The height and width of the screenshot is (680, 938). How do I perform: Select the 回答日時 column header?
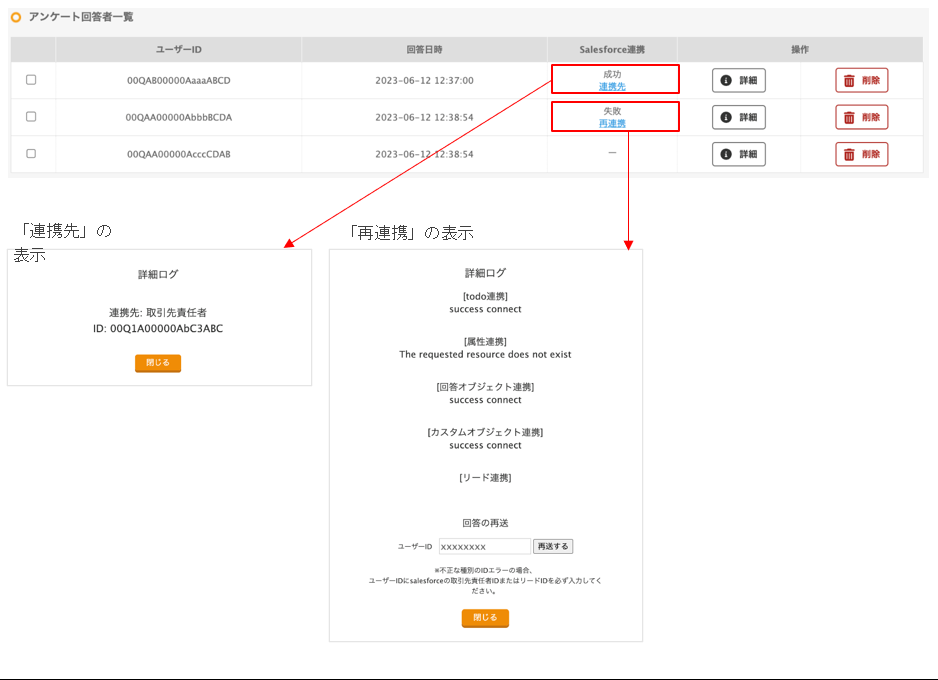pos(424,50)
